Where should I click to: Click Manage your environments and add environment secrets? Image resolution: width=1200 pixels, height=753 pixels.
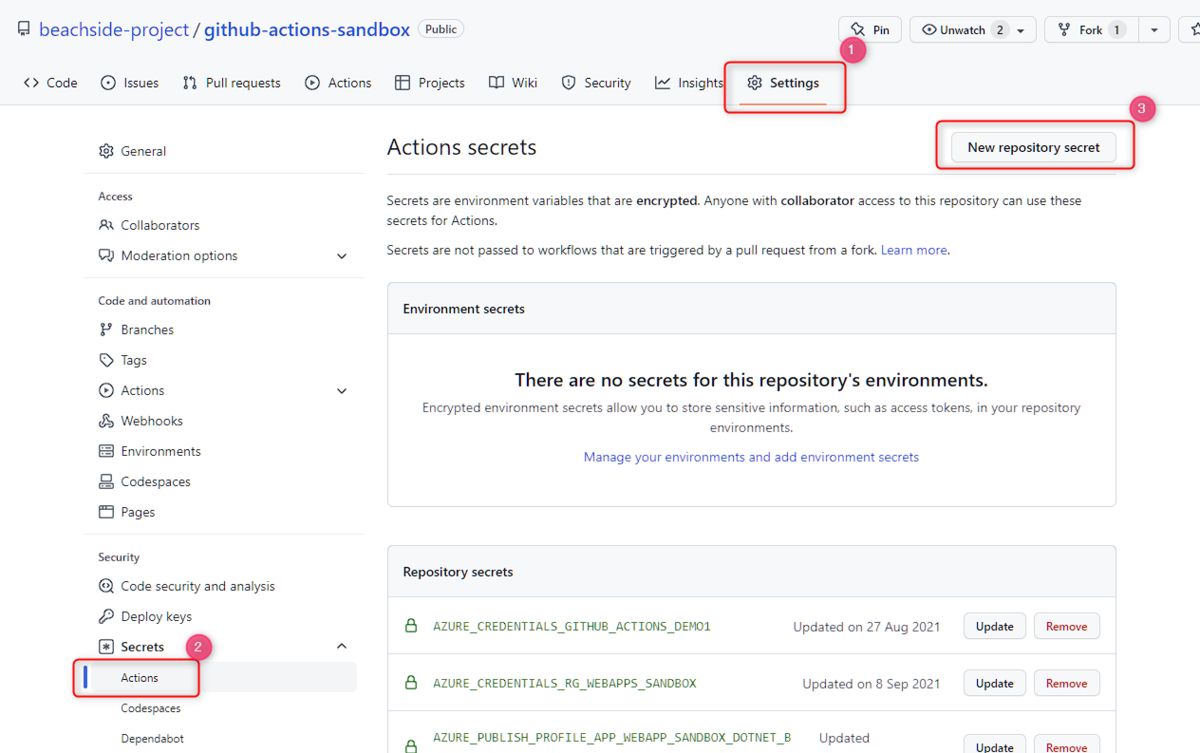(x=751, y=457)
